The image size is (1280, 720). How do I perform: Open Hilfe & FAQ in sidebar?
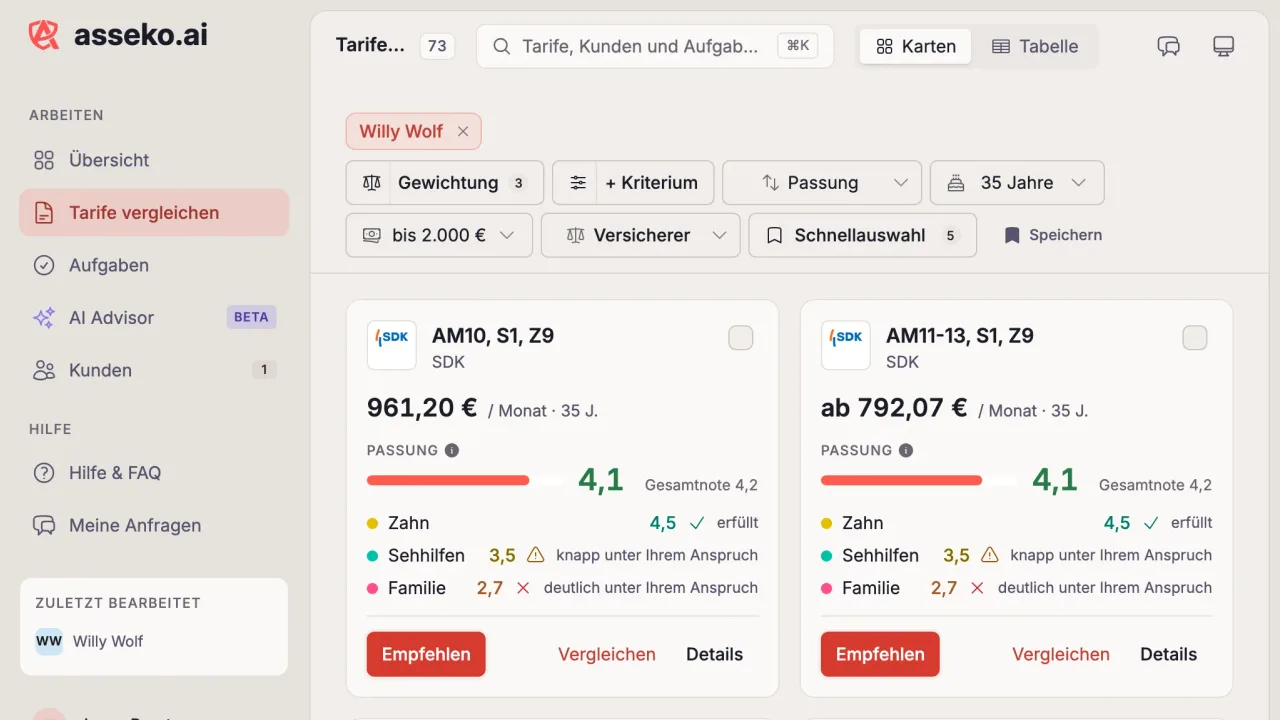(154, 473)
